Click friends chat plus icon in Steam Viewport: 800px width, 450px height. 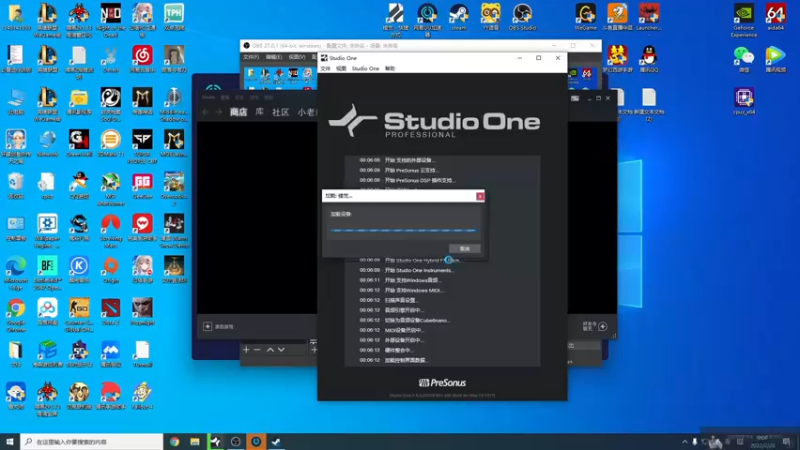[603, 327]
